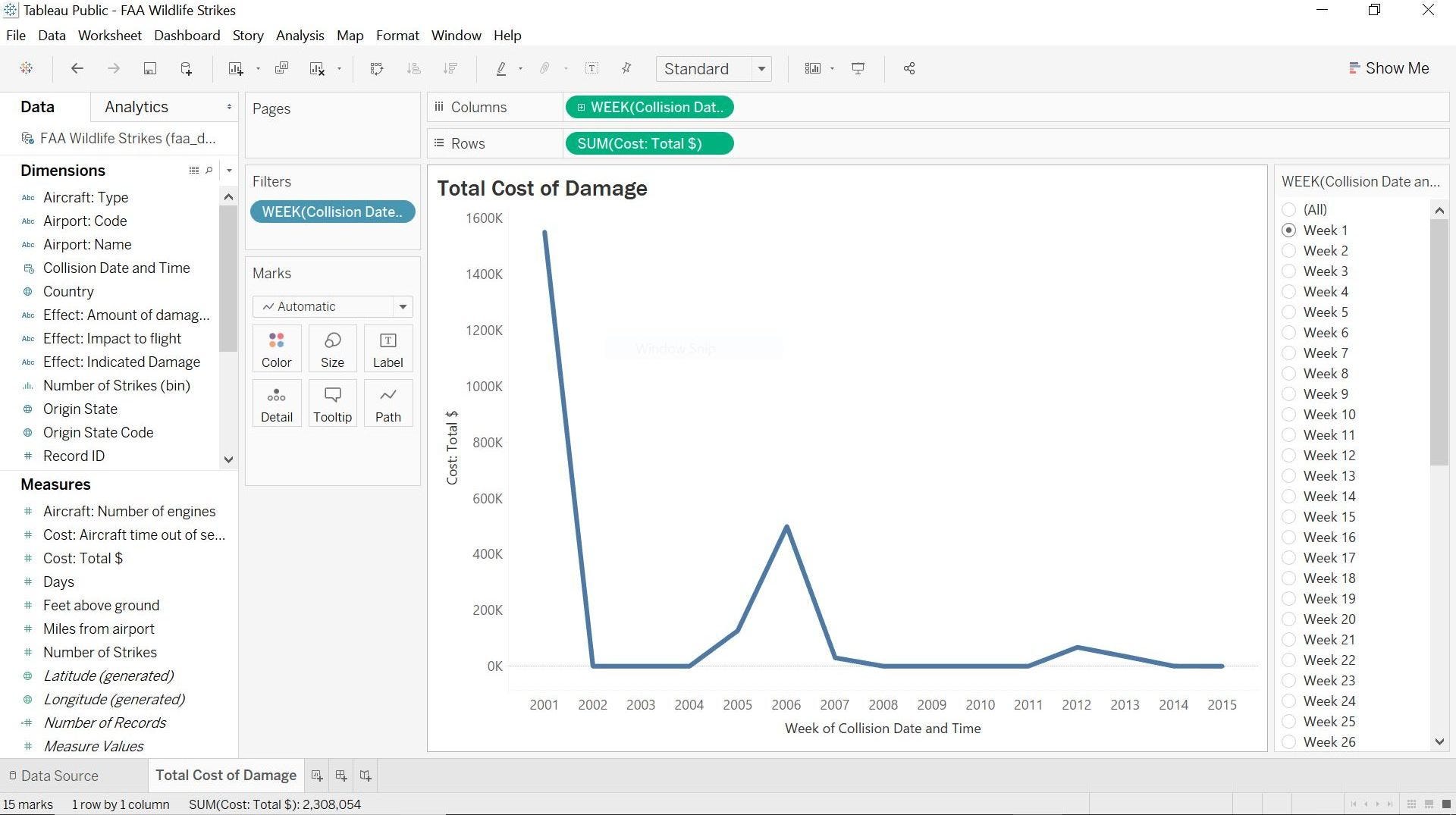Create a new worksheet from toolbar
The width and height of the screenshot is (1456, 815).
pos(235,68)
